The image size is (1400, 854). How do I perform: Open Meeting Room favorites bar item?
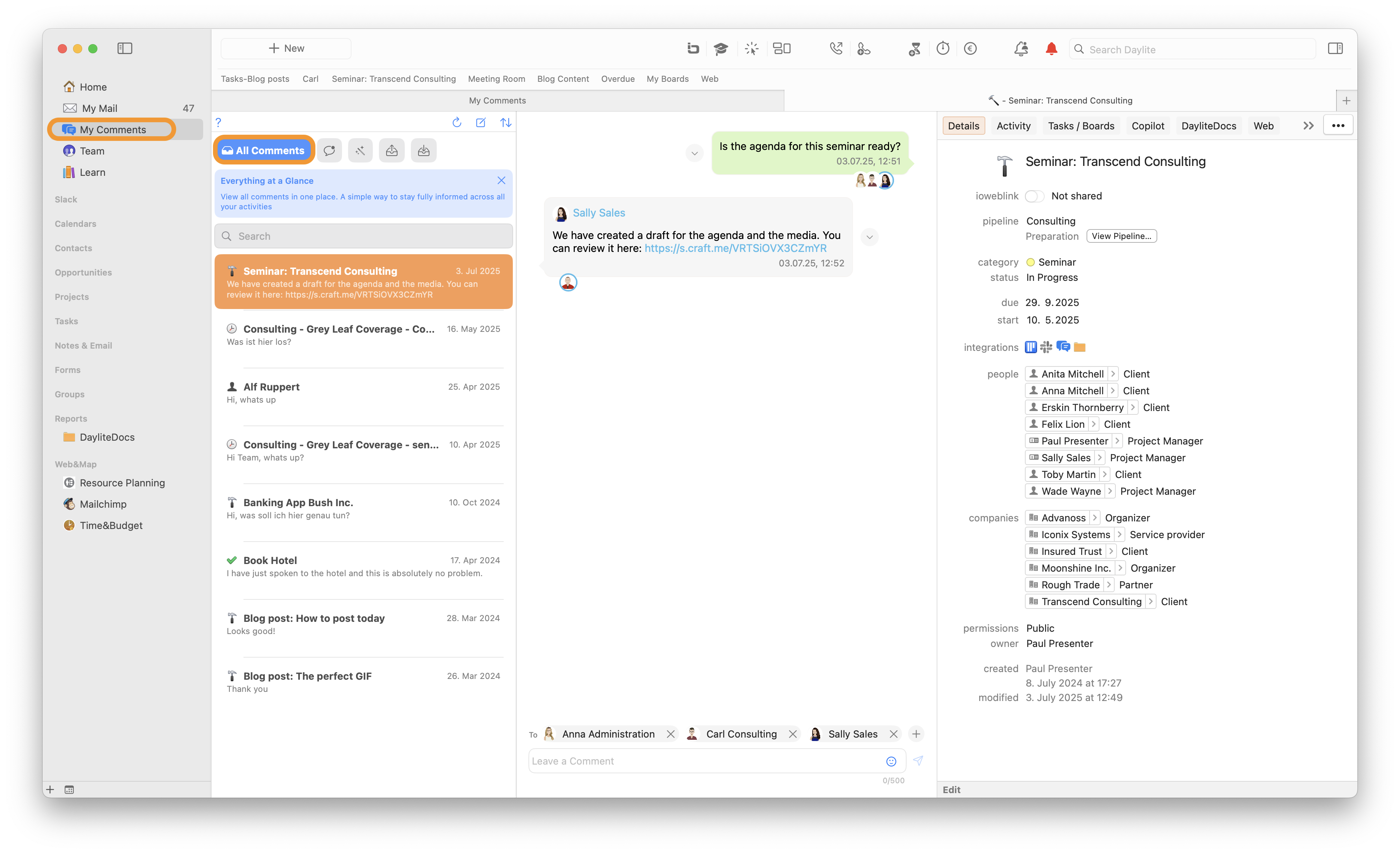tap(496, 79)
